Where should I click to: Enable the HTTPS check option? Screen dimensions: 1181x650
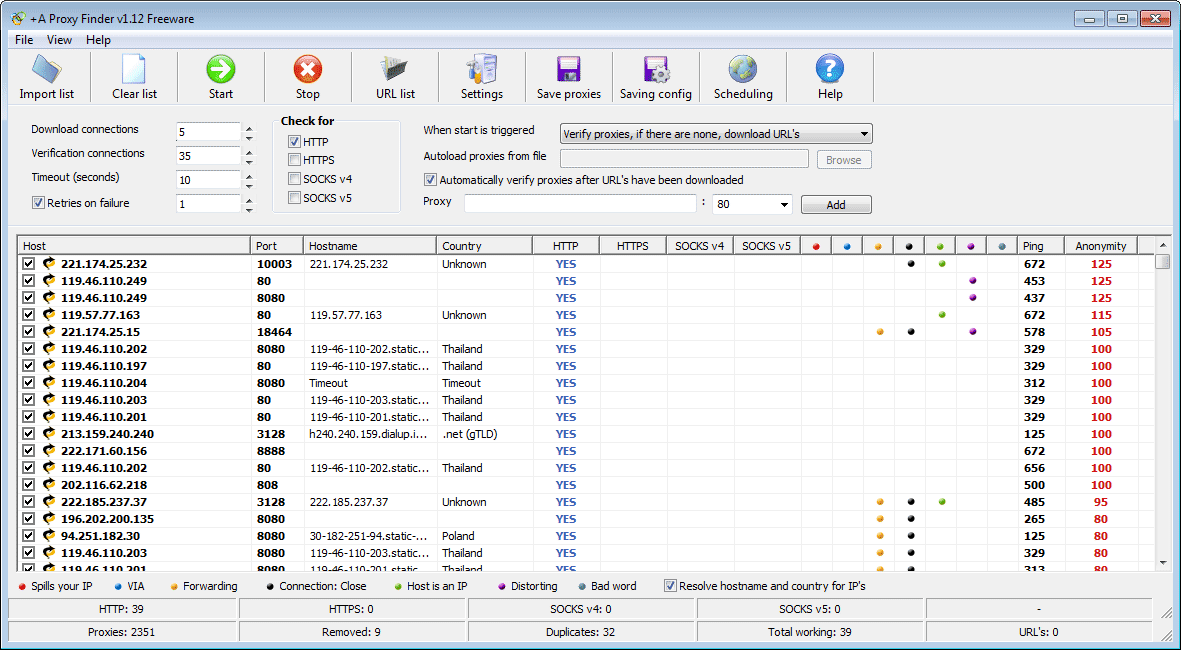[x=294, y=160]
